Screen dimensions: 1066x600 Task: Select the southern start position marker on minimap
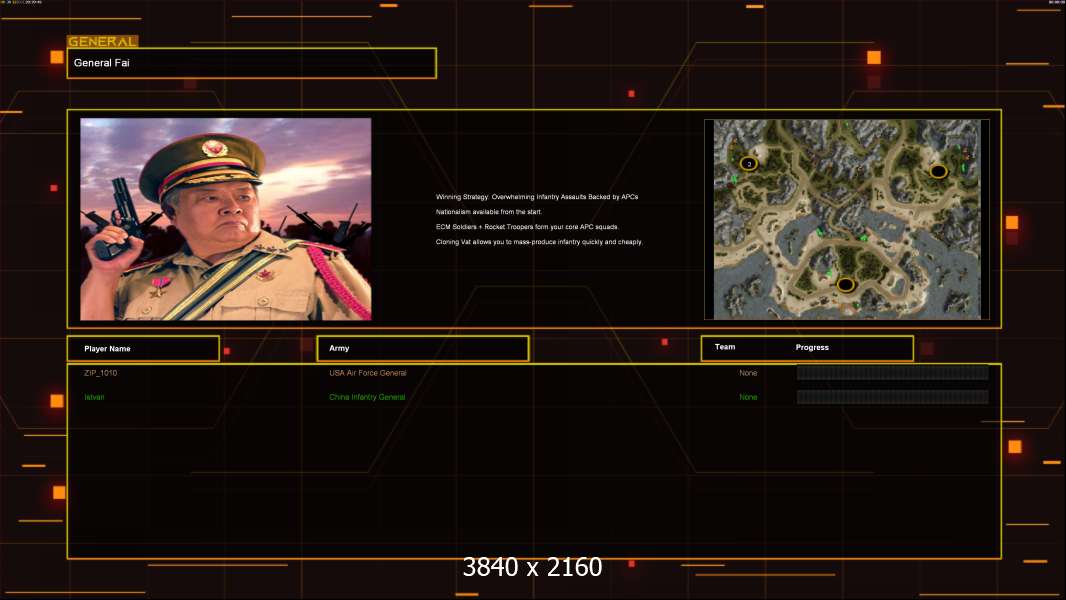(845, 285)
